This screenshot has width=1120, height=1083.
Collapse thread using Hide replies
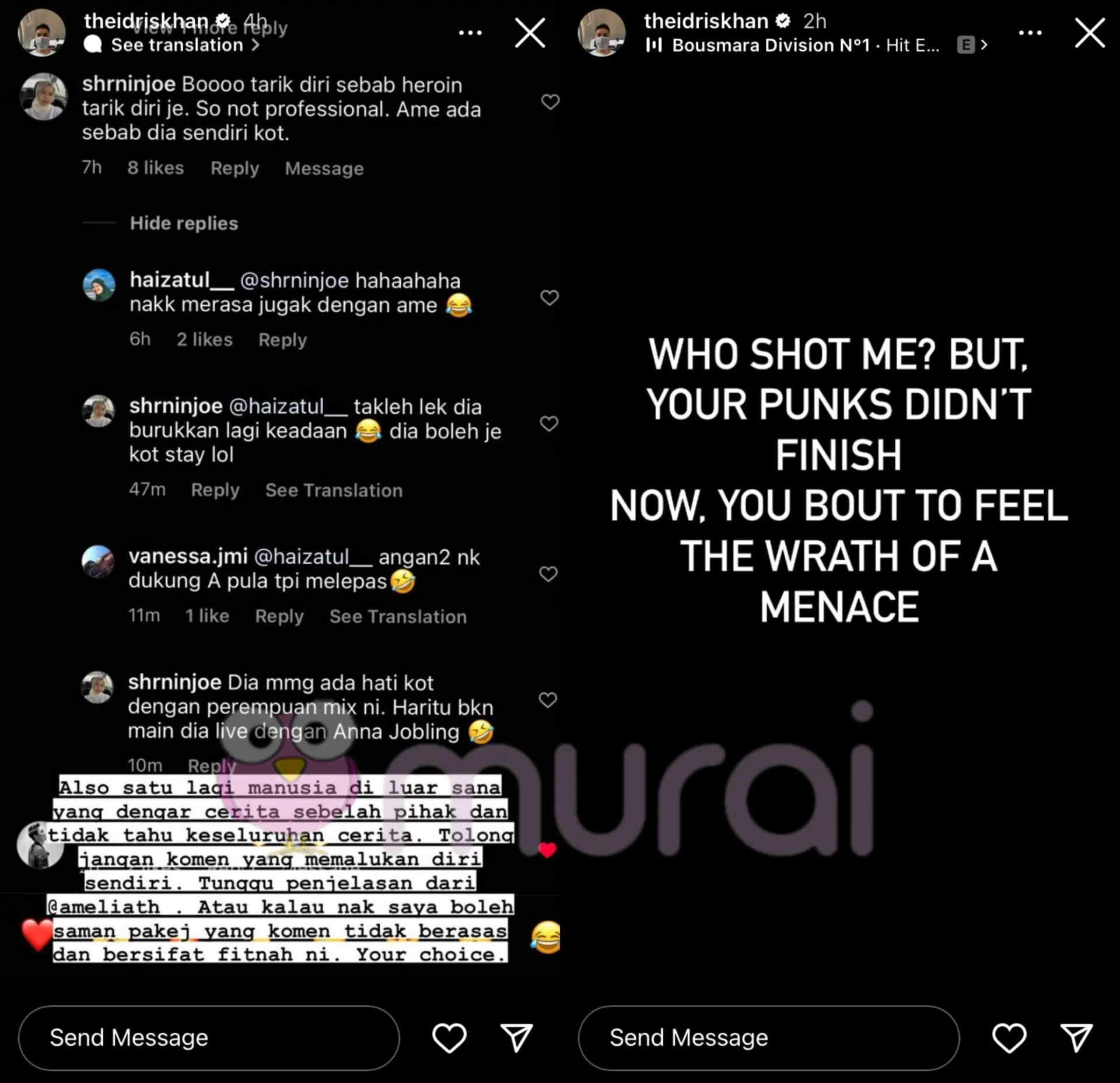(x=184, y=223)
